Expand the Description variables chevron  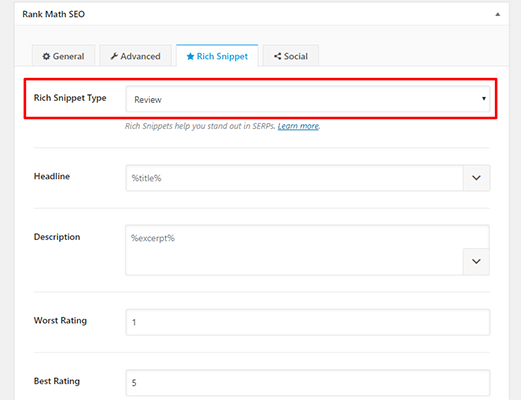[476, 261]
